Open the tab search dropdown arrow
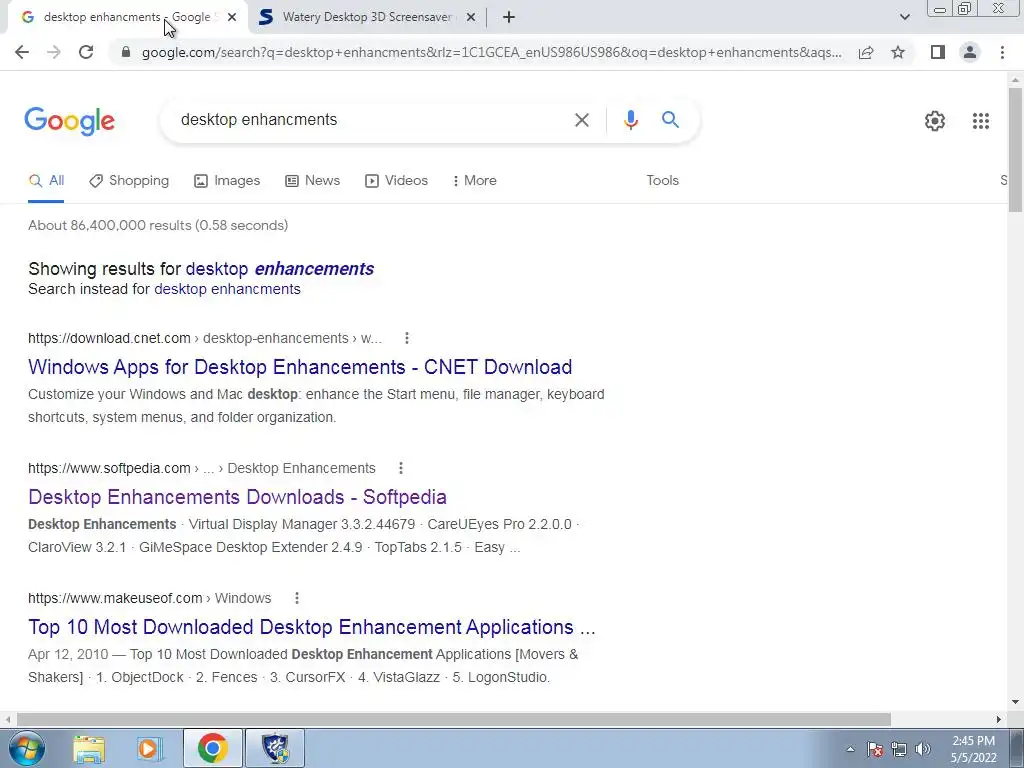Viewport: 1024px width, 768px height. pos(904,18)
